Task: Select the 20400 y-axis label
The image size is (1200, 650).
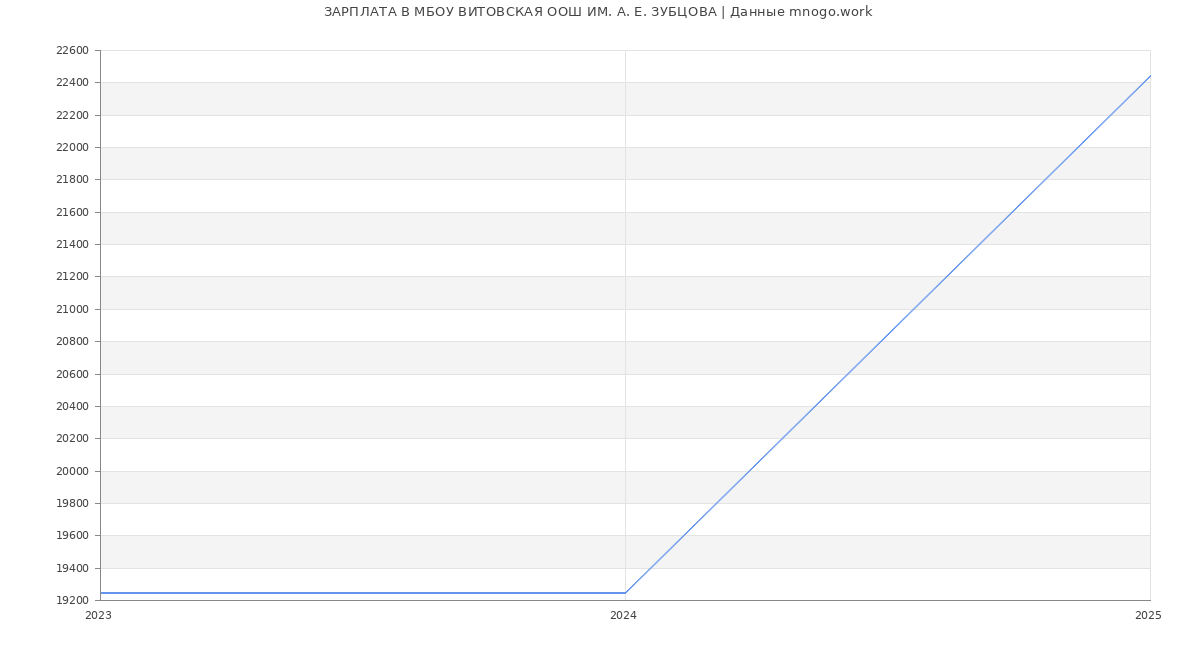Action: coord(72,406)
